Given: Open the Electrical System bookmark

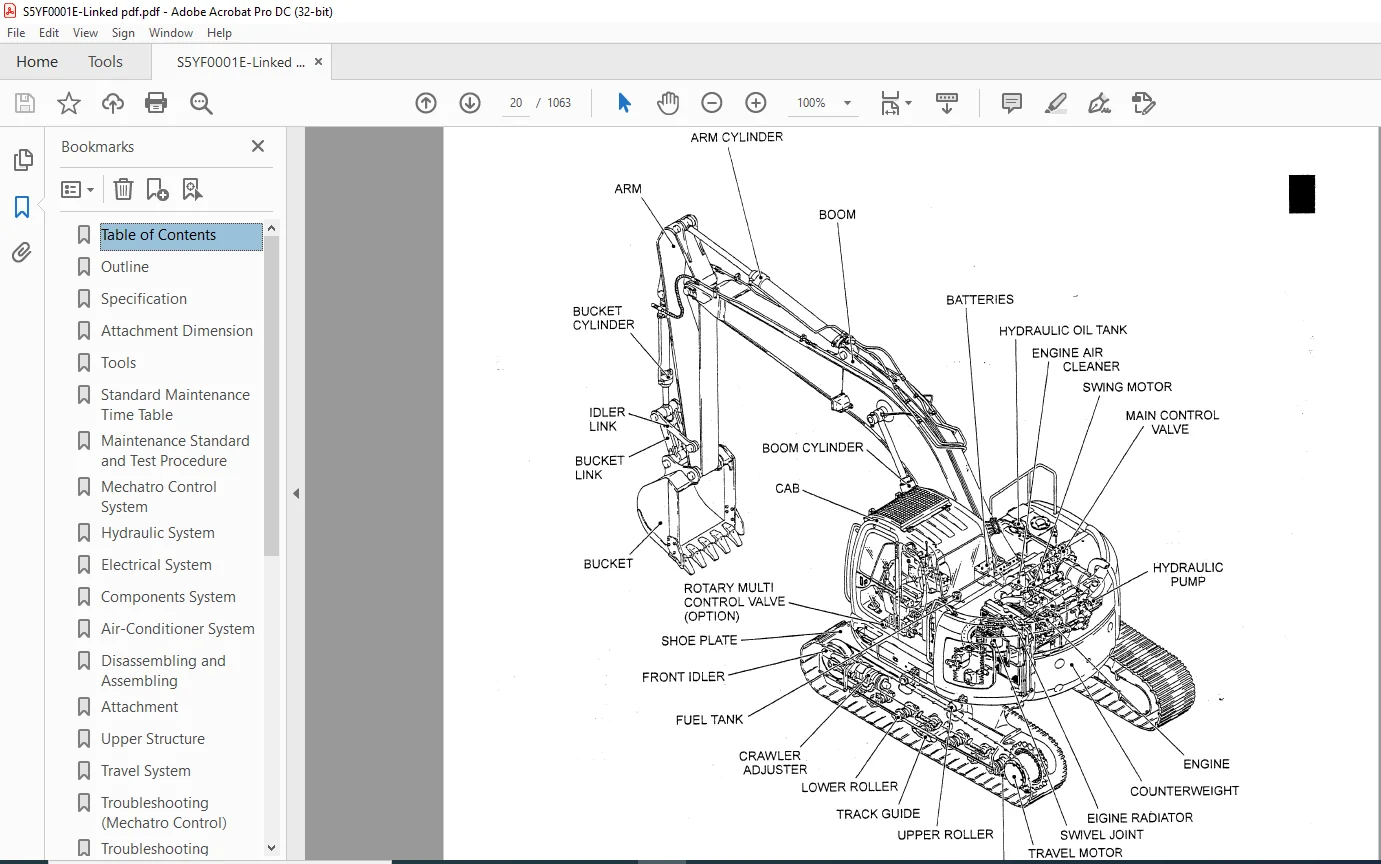Looking at the screenshot, I should tap(156, 565).
